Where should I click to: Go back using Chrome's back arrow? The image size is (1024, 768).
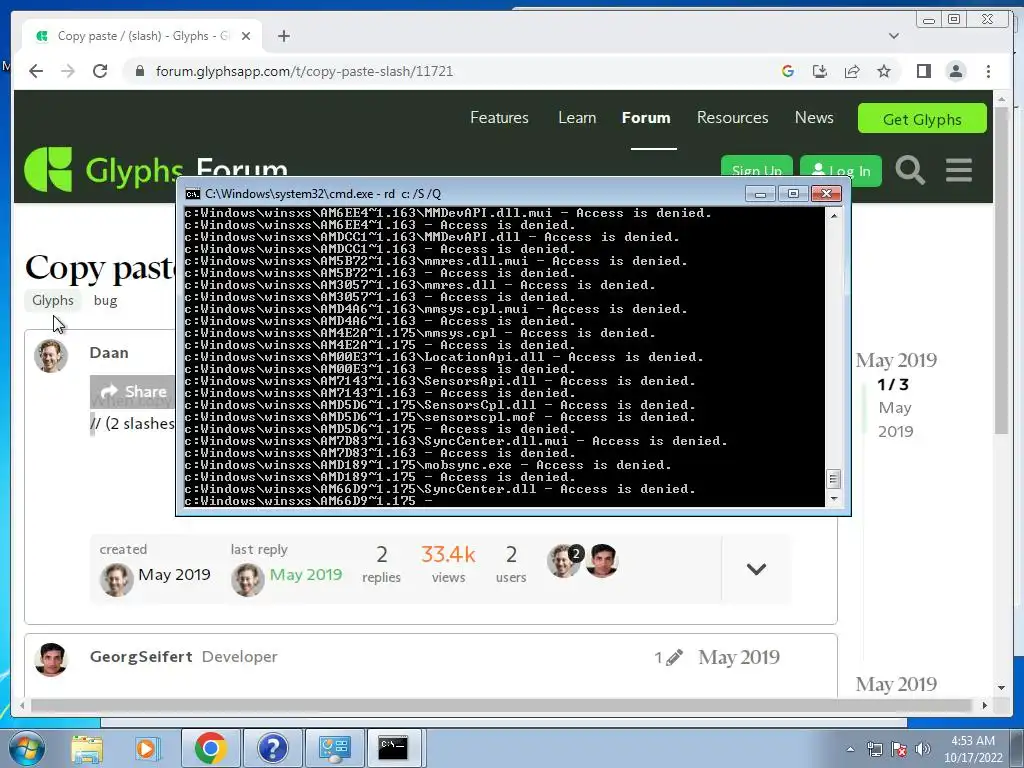(x=36, y=71)
